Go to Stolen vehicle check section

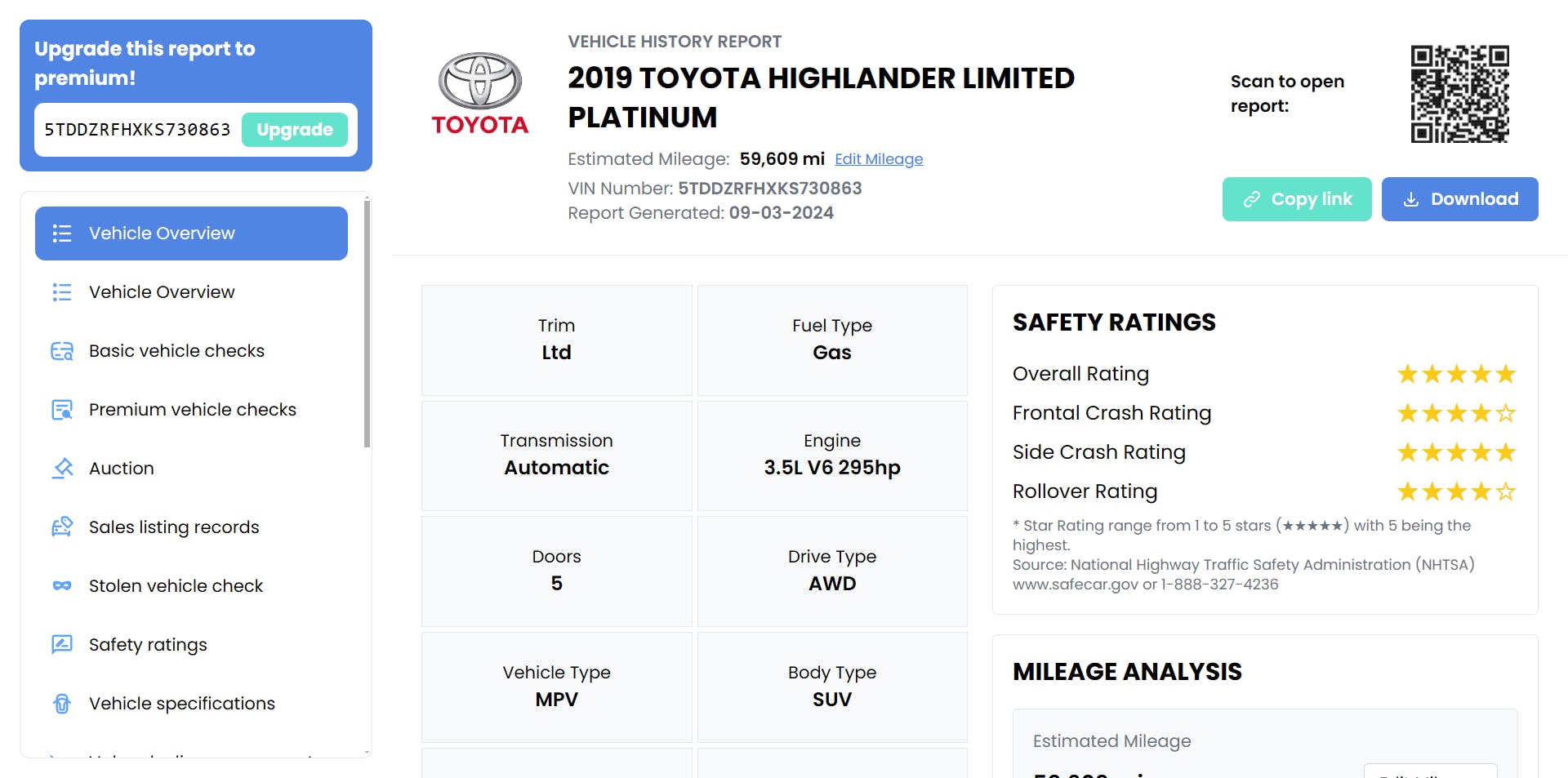point(176,586)
